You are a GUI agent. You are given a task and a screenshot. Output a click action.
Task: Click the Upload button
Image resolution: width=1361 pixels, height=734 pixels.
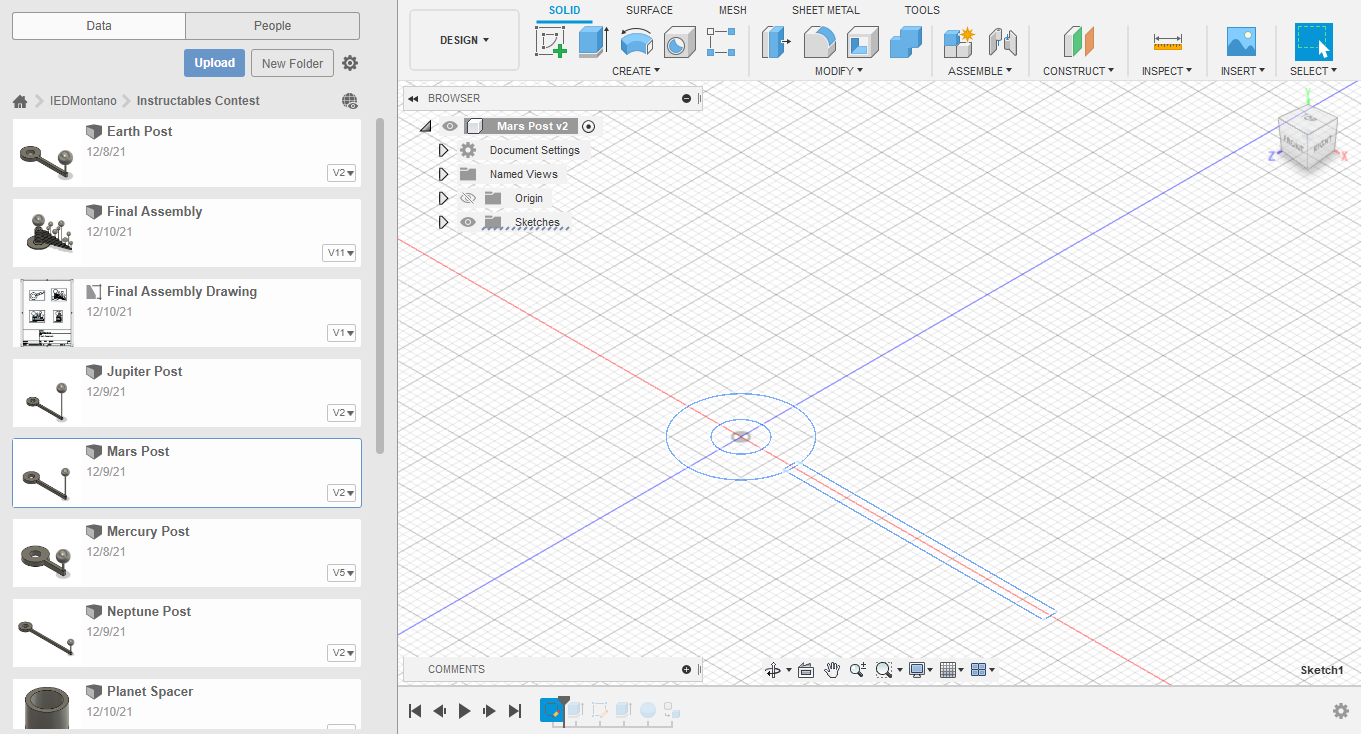[x=214, y=63]
